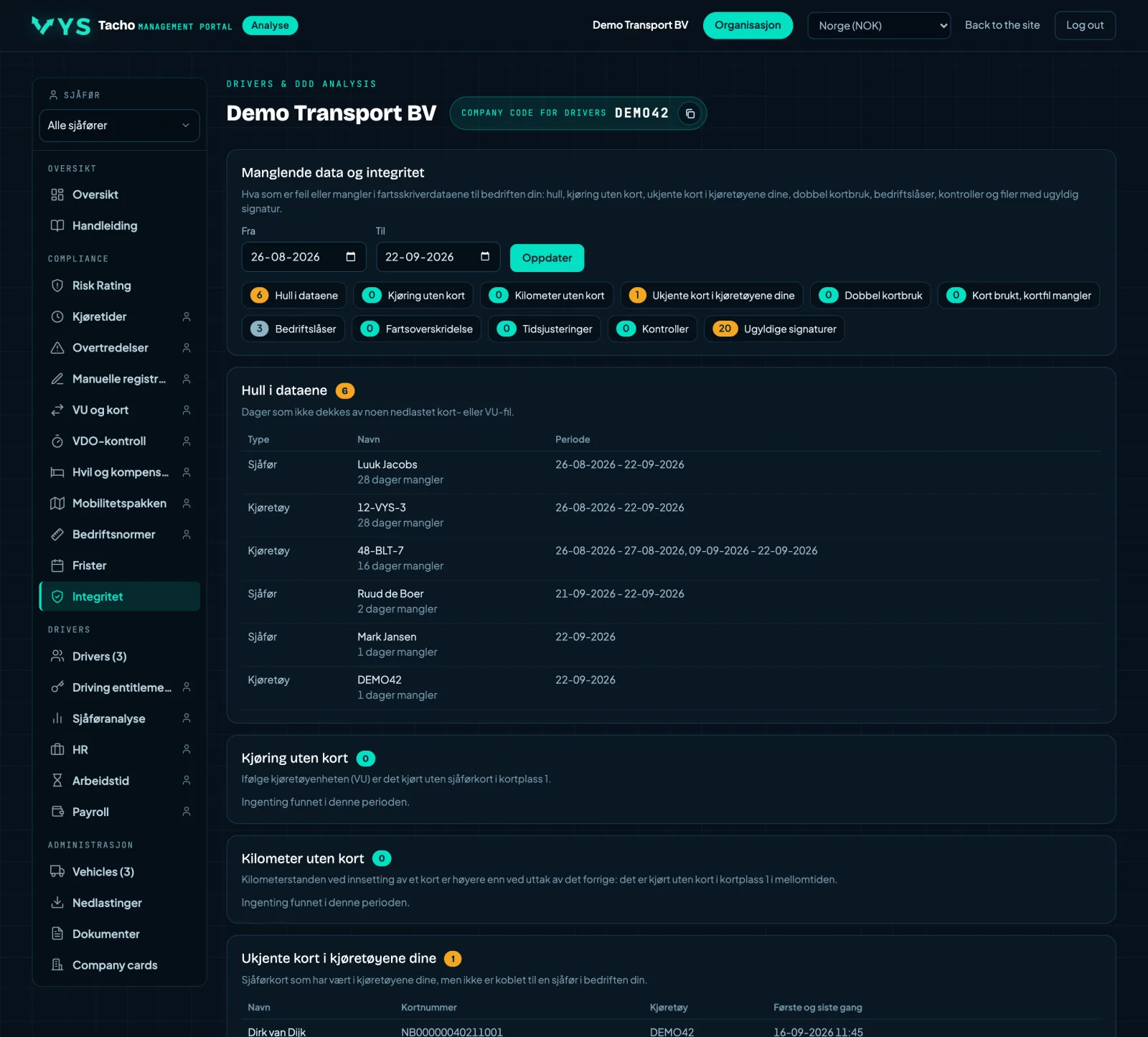This screenshot has width=1148, height=1037.
Task: Click the Risk Rating shield icon
Action: click(57, 286)
